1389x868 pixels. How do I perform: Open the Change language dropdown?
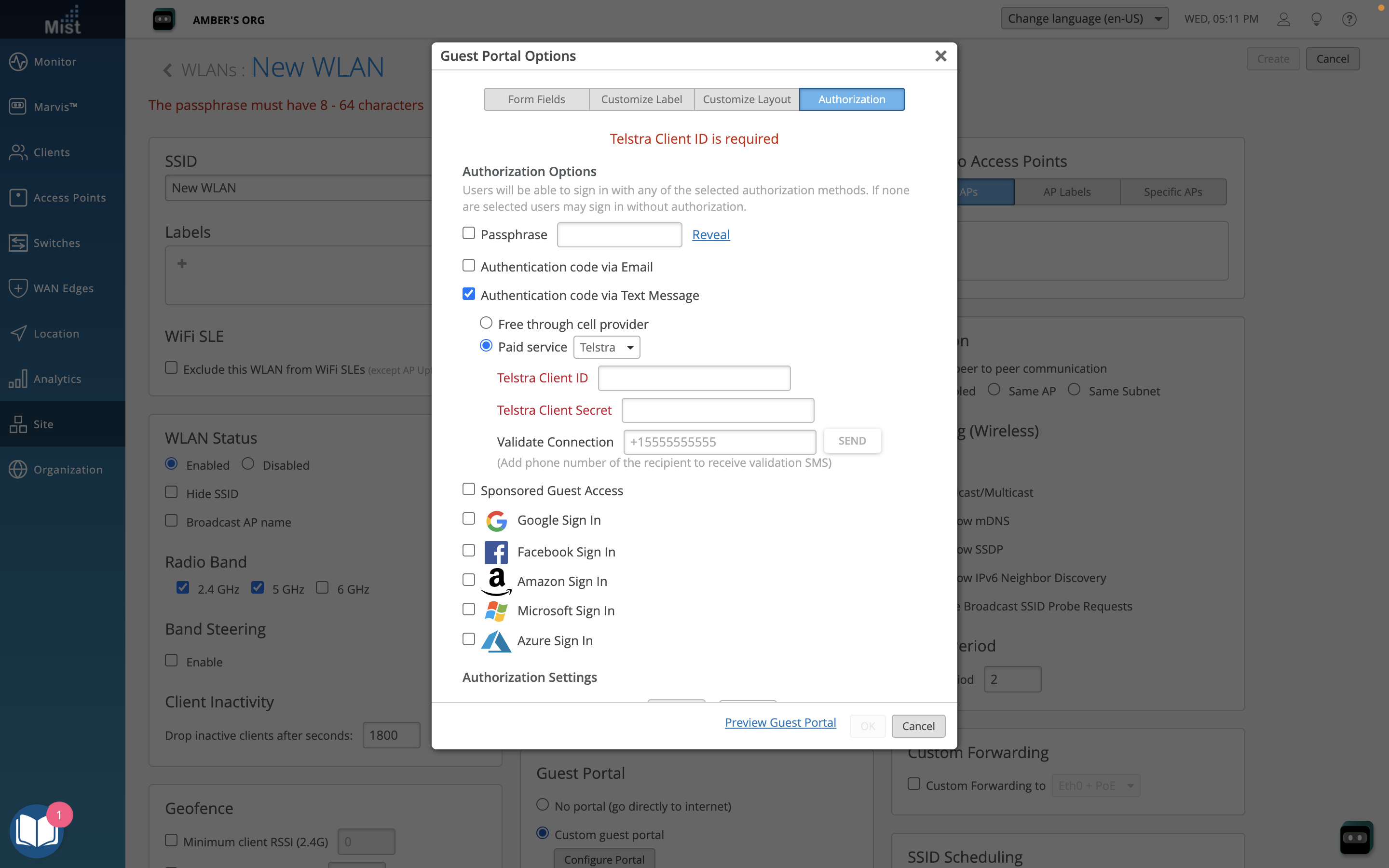1084,19
